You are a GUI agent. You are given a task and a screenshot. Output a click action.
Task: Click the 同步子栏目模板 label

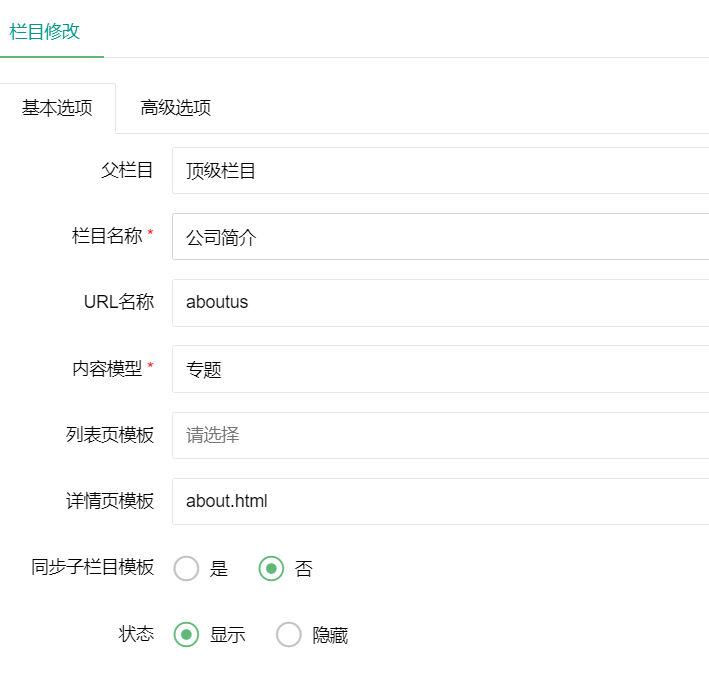coord(93,567)
